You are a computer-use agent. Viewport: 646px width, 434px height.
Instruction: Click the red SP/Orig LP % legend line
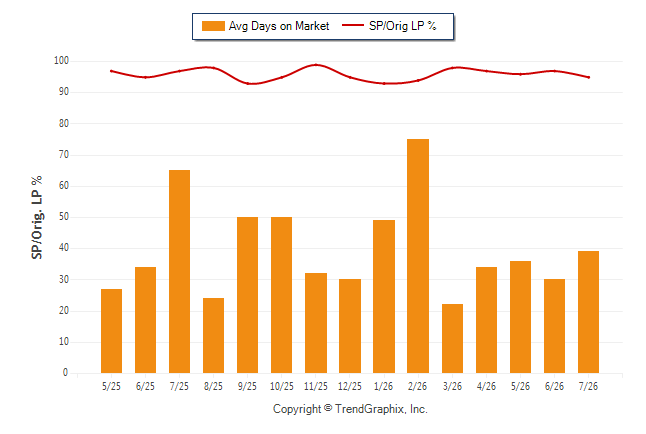click(353, 26)
